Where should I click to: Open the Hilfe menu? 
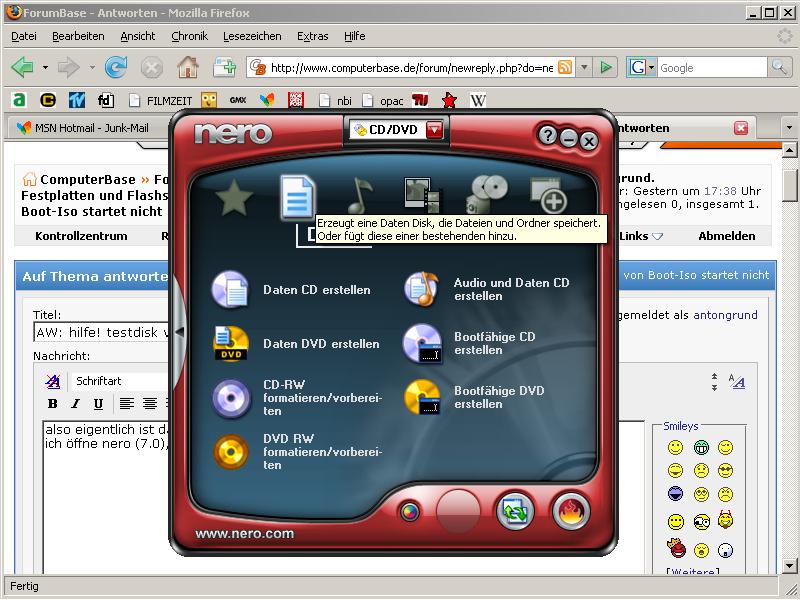tap(354, 36)
